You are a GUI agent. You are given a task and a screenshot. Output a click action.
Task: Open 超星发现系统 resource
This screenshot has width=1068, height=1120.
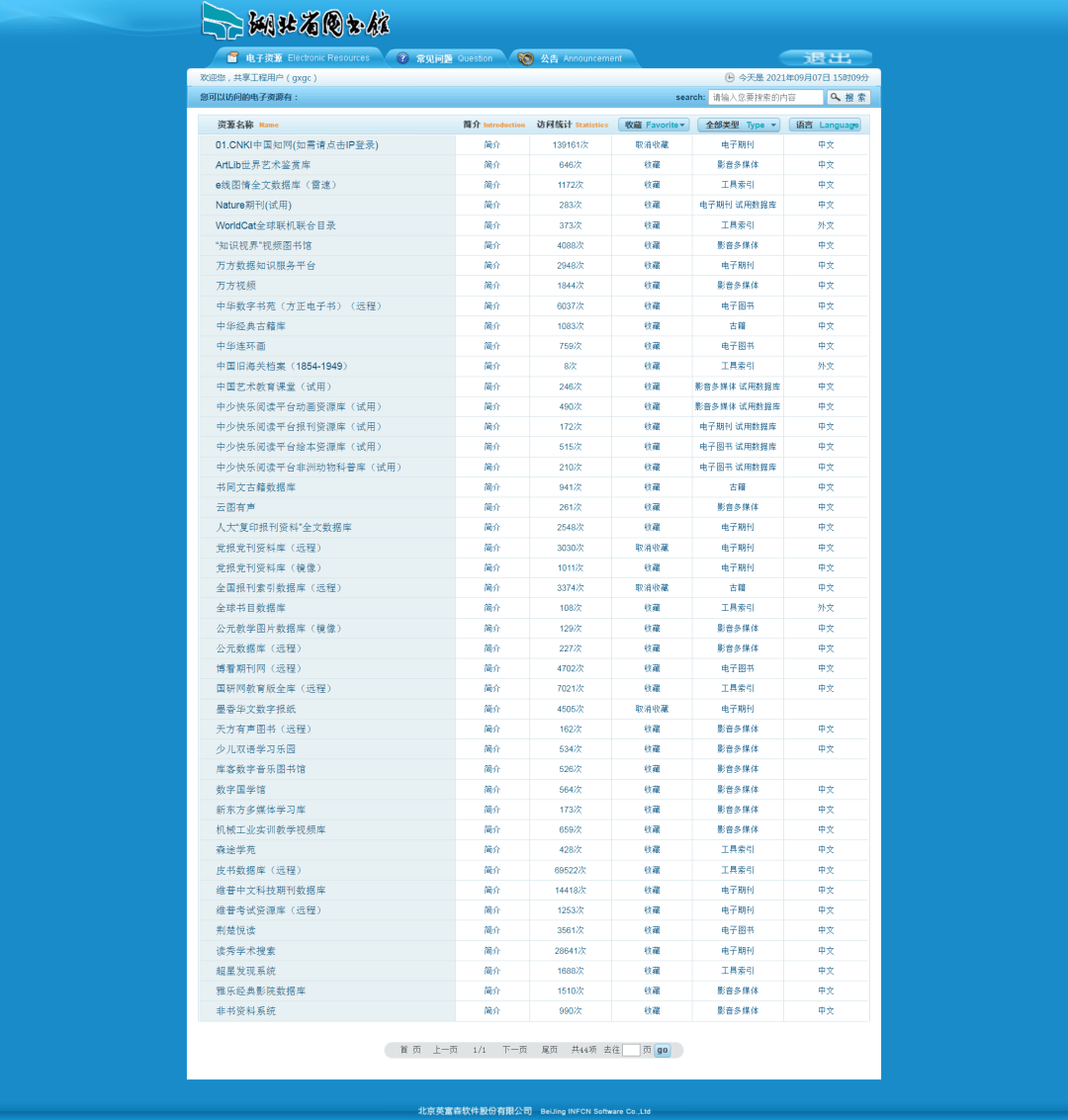pyautogui.click(x=245, y=971)
